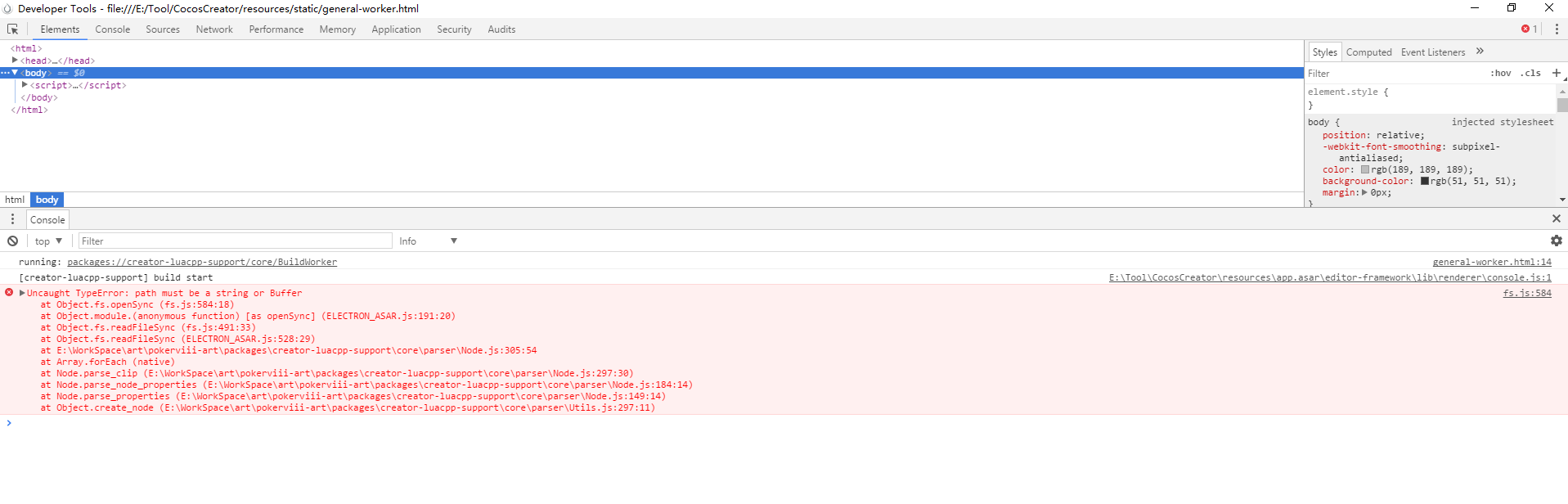Switch to the Network tab
The width and height of the screenshot is (1568, 504).
(214, 29)
